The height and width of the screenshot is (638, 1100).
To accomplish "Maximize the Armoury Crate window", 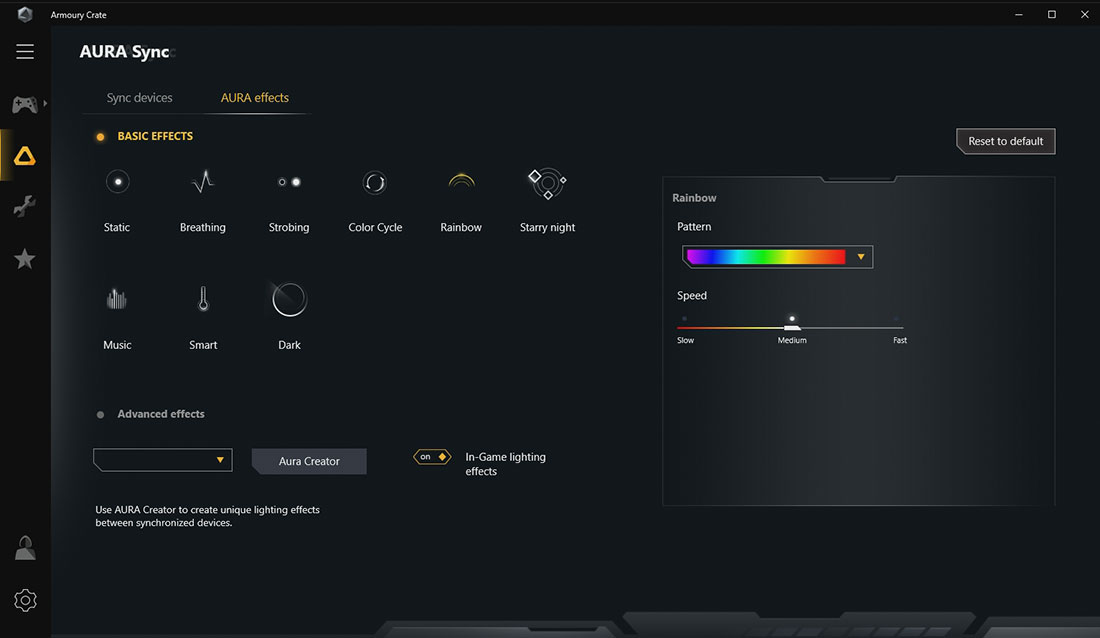I will [1052, 14].
